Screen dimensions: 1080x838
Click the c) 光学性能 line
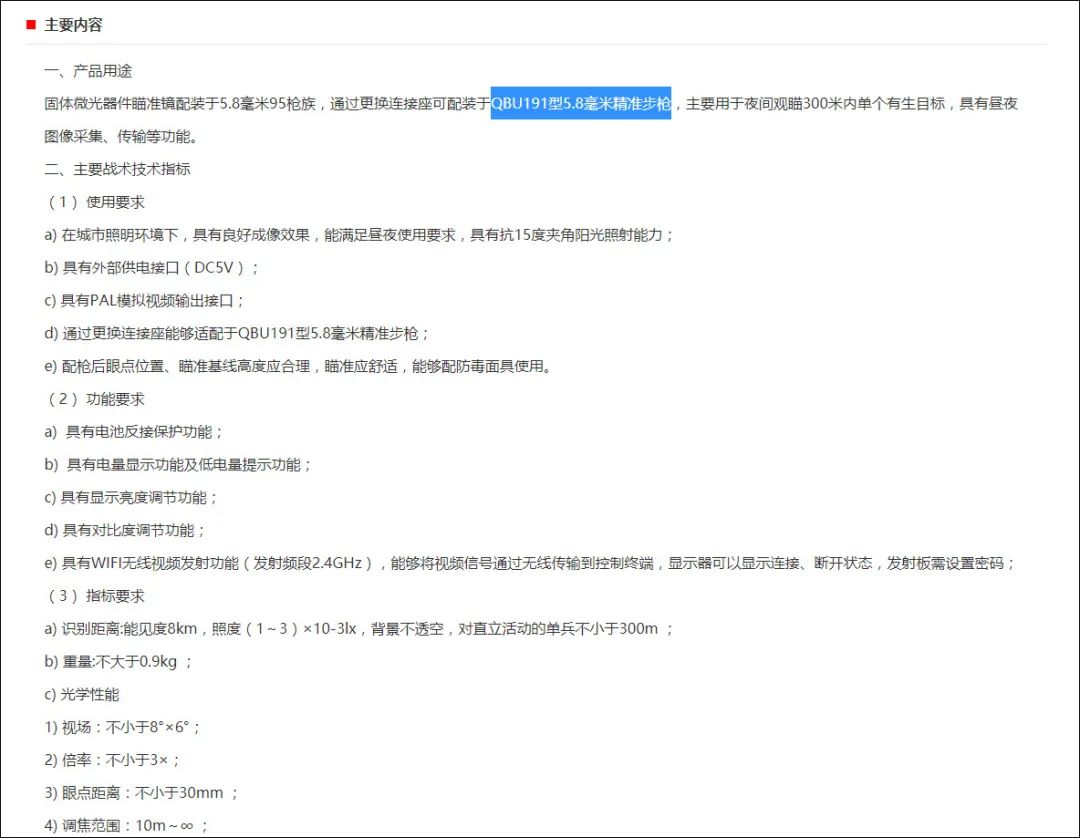82,695
